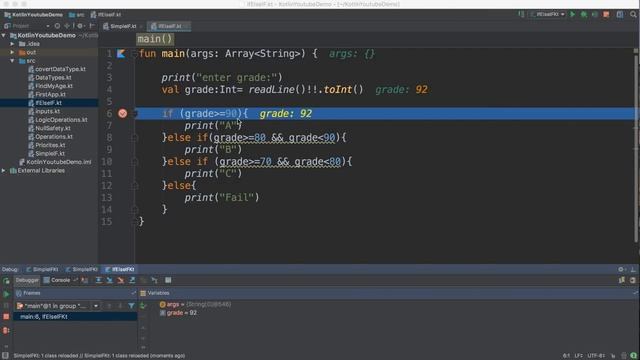Click Resume Program green arrow
The image size is (640, 360).
[6, 294]
